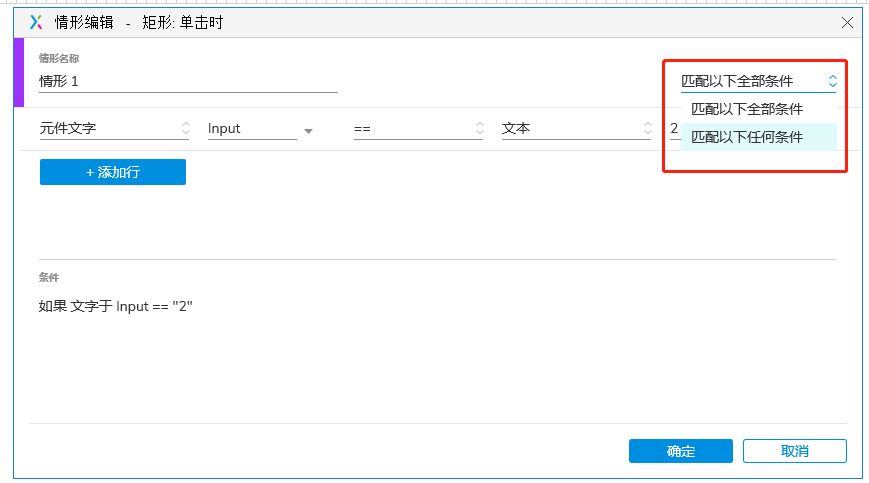This screenshot has width=869, height=483.
Task: Click the Input target widget field
Action: (252, 129)
